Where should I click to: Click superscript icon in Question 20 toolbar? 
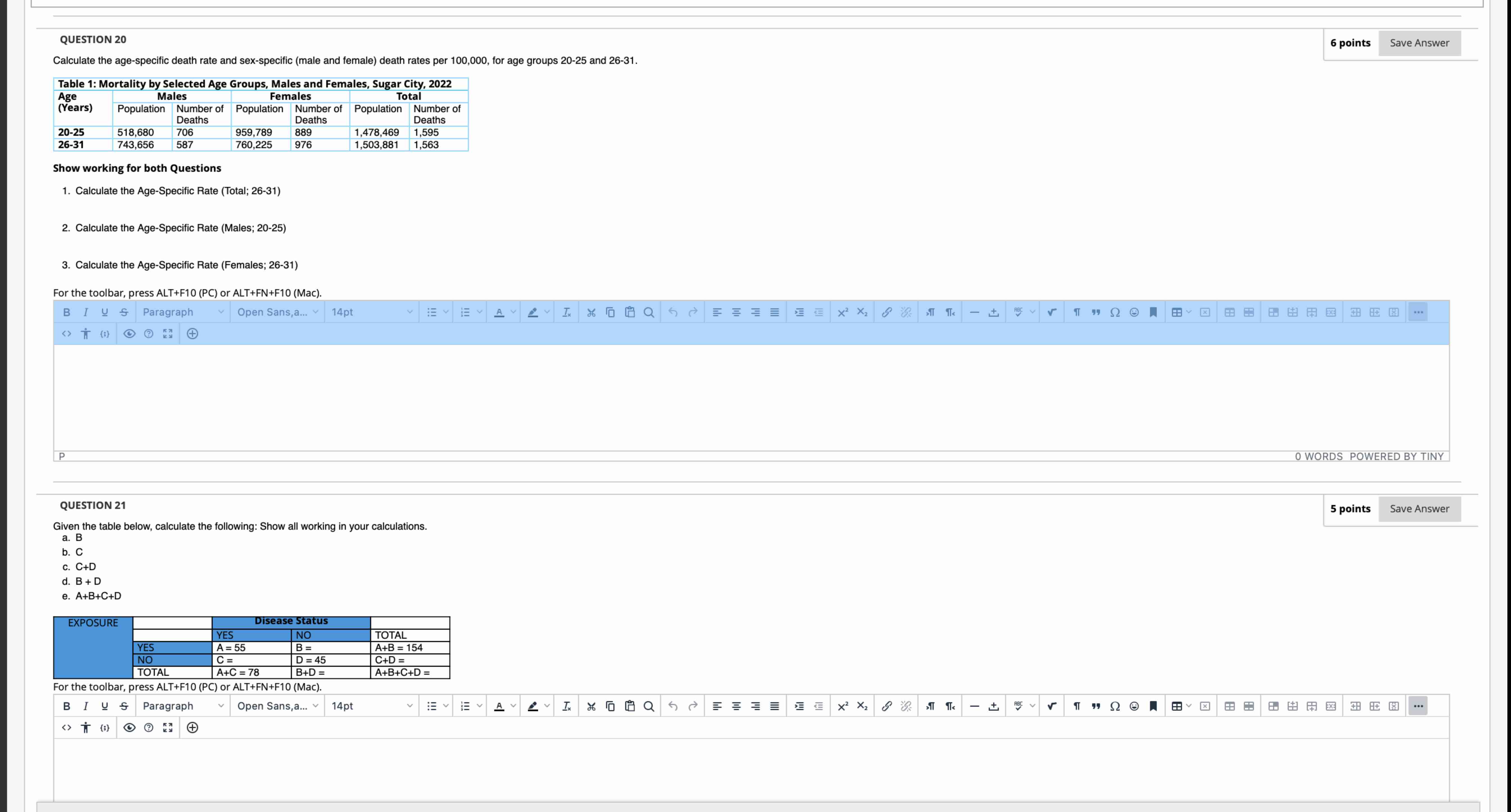point(842,312)
